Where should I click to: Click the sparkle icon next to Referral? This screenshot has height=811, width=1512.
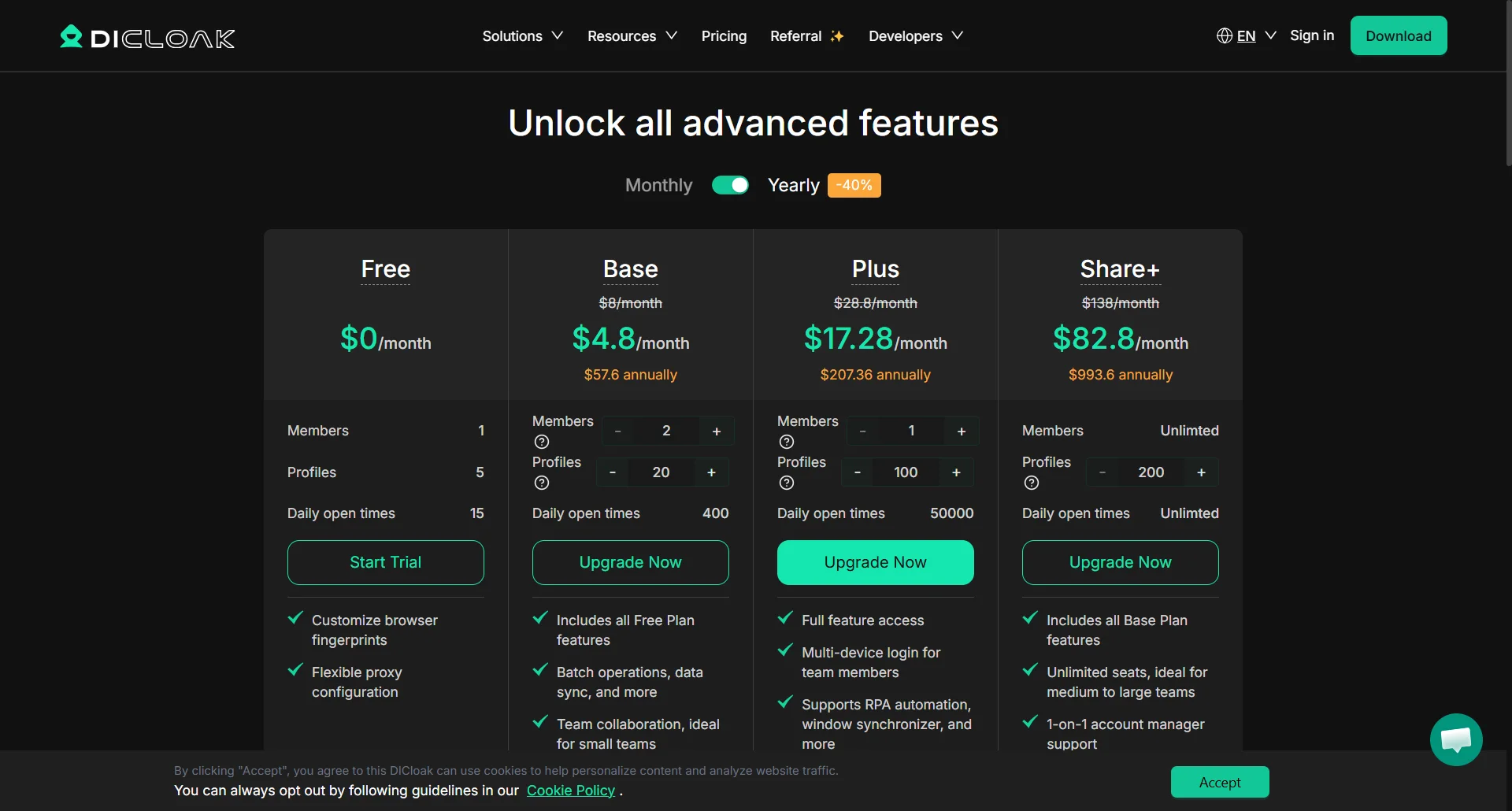(x=837, y=35)
